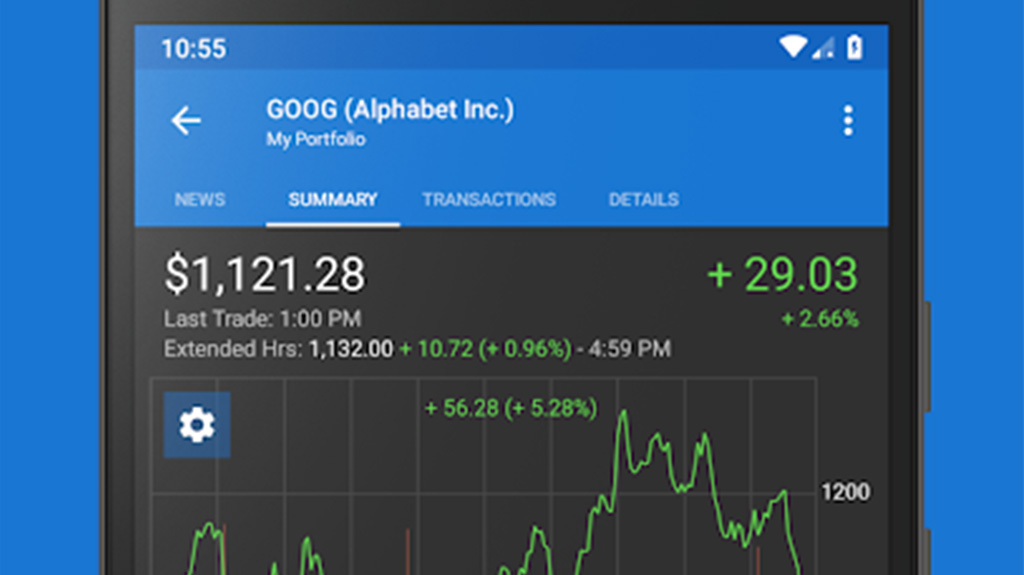Tap the Wi-Fi status icon
The image size is (1024, 575).
(793, 47)
